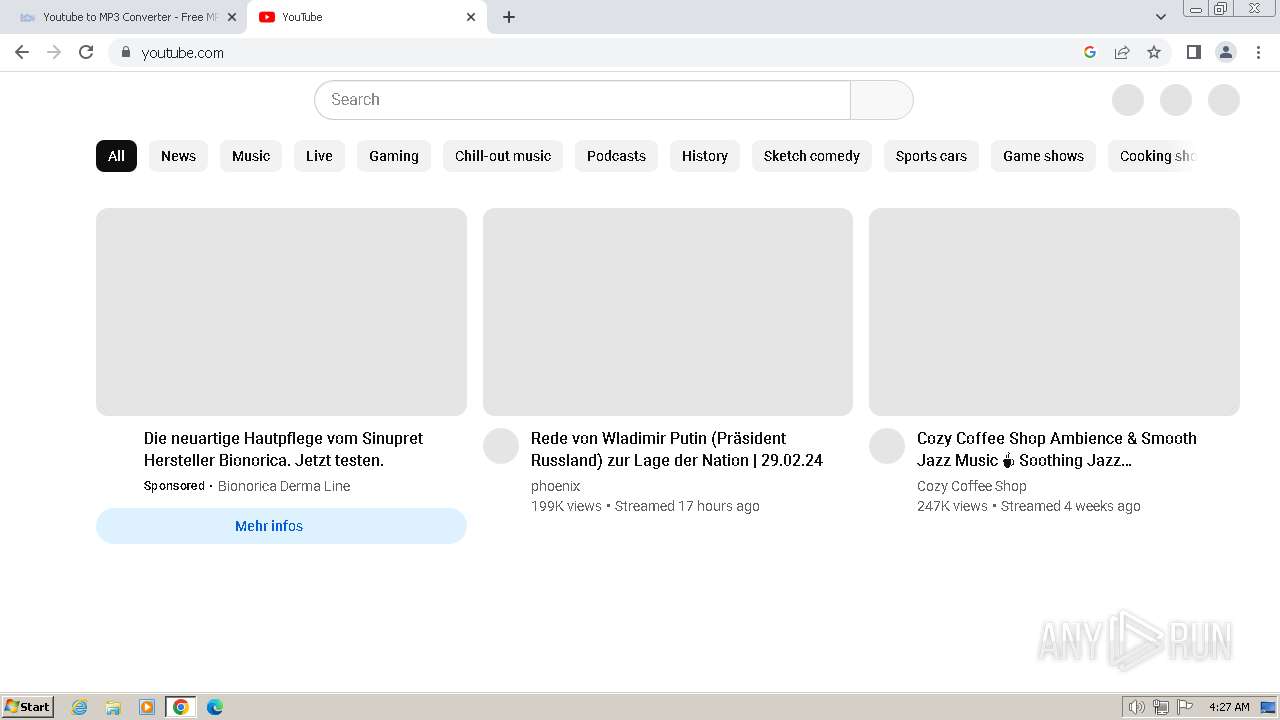
Task: Open the Windows Start menu
Action: (28, 707)
